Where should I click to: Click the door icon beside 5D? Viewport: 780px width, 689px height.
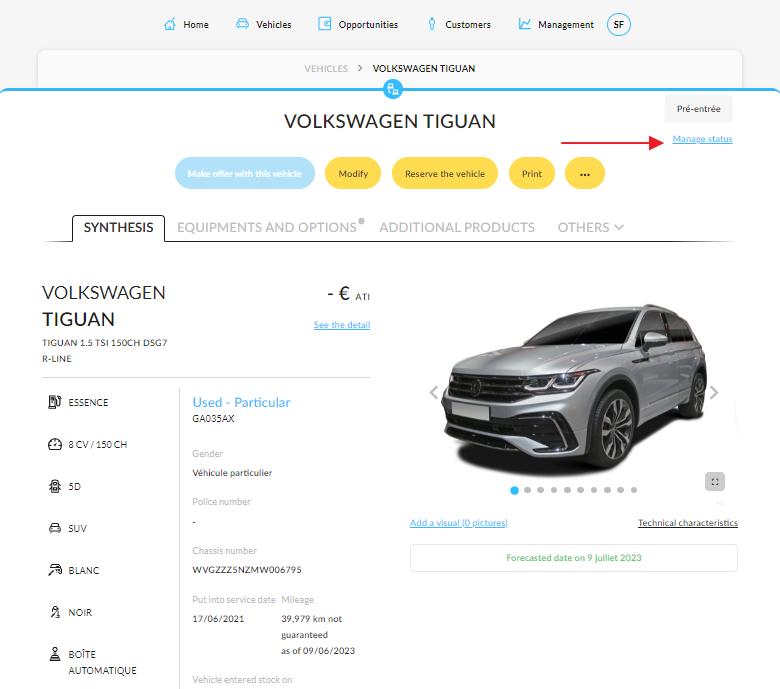tap(55, 486)
